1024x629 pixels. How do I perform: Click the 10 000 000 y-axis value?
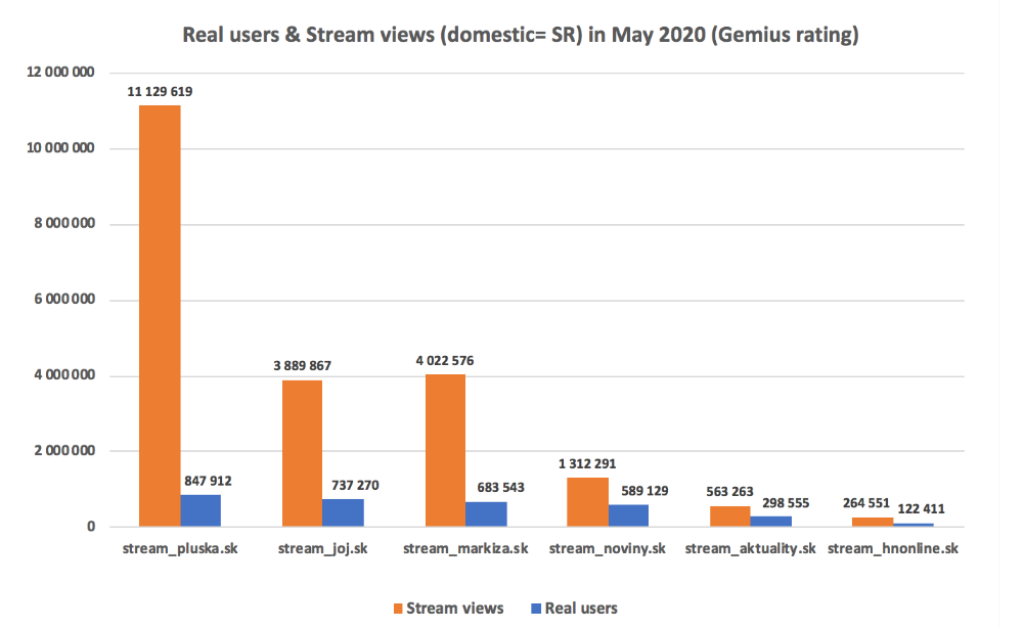(x=61, y=148)
